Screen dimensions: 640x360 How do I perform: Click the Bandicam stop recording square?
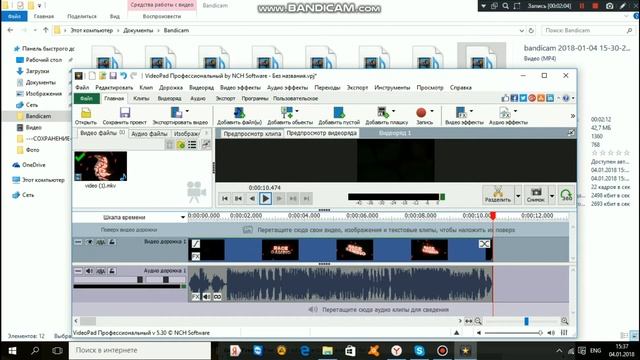pos(595,6)
